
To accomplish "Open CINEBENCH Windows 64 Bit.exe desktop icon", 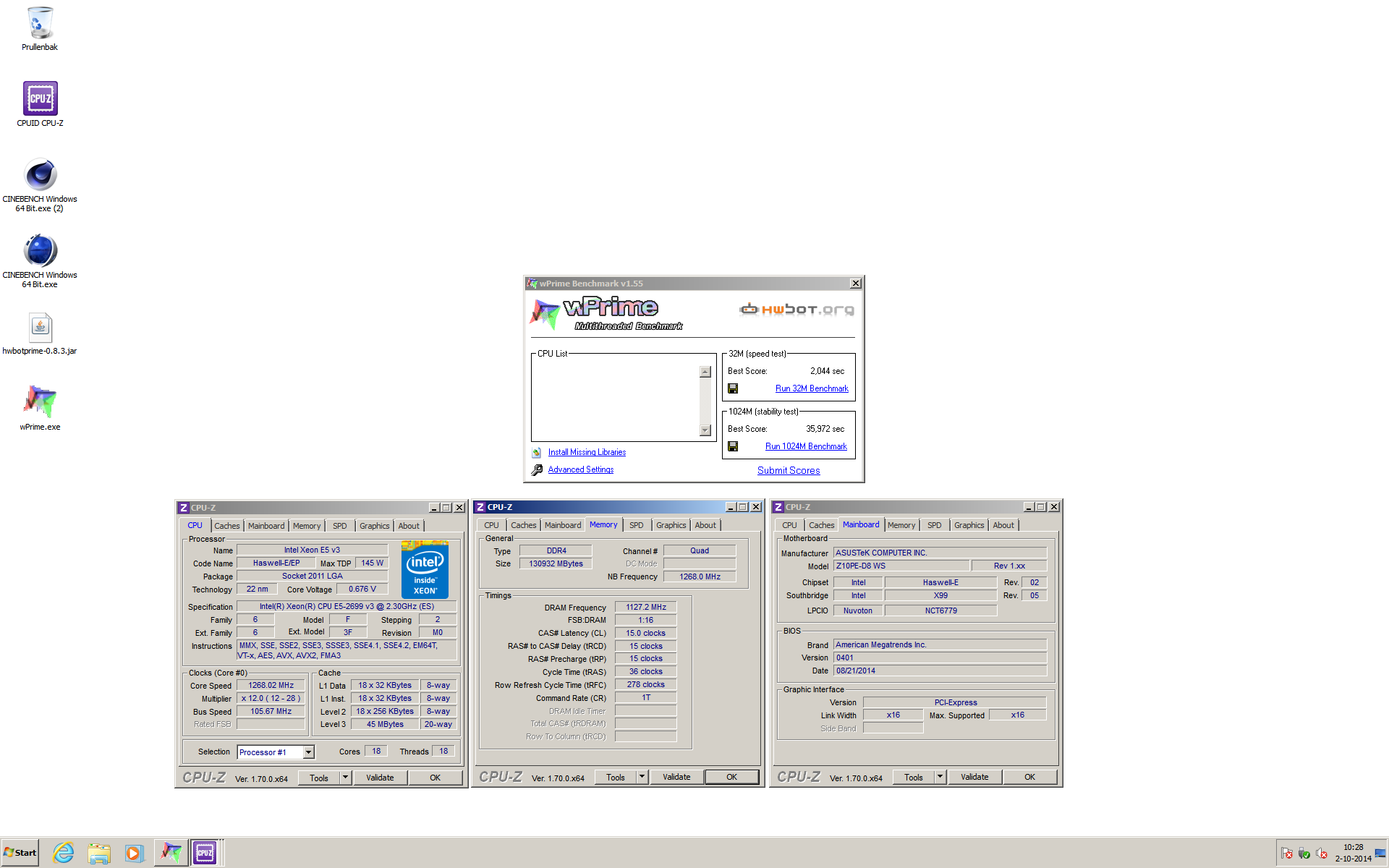I will pos(40,260).
